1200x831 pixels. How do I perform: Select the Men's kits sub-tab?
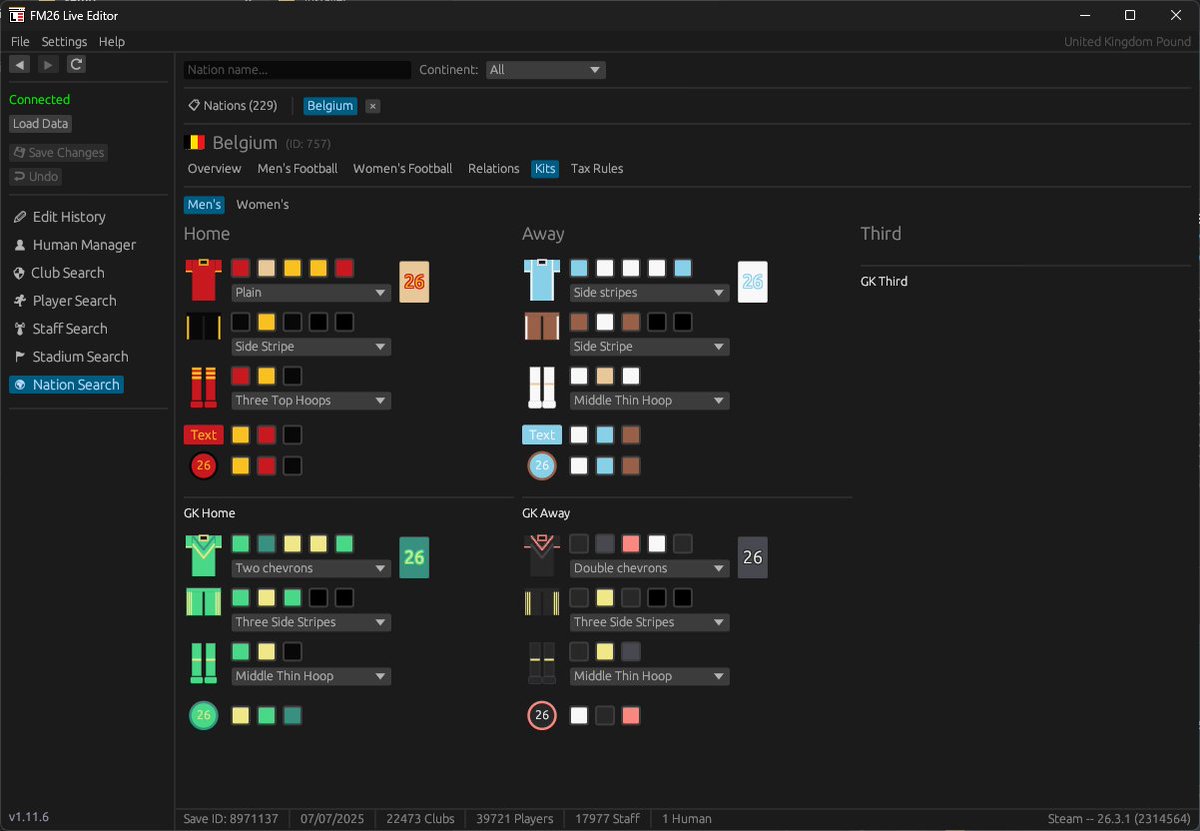(x=204, y=205)
